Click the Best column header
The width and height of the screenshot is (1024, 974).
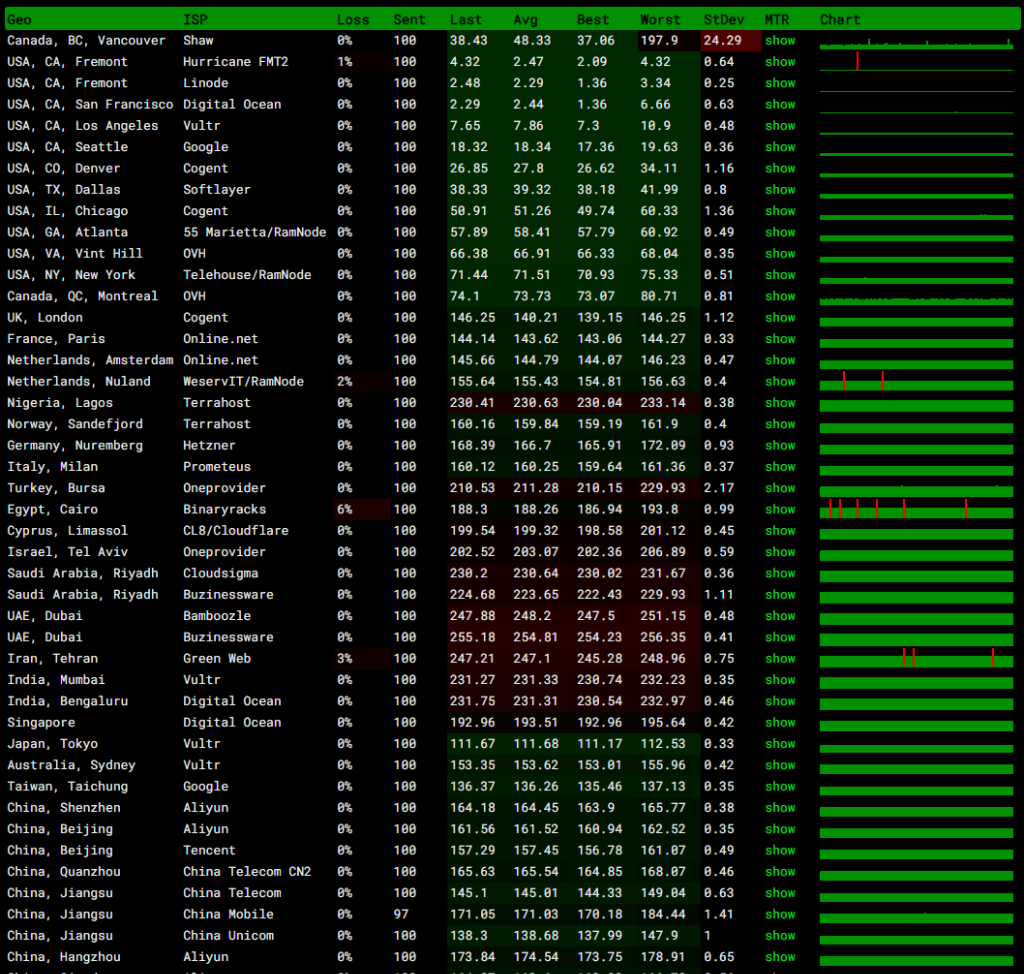[593, 20]
